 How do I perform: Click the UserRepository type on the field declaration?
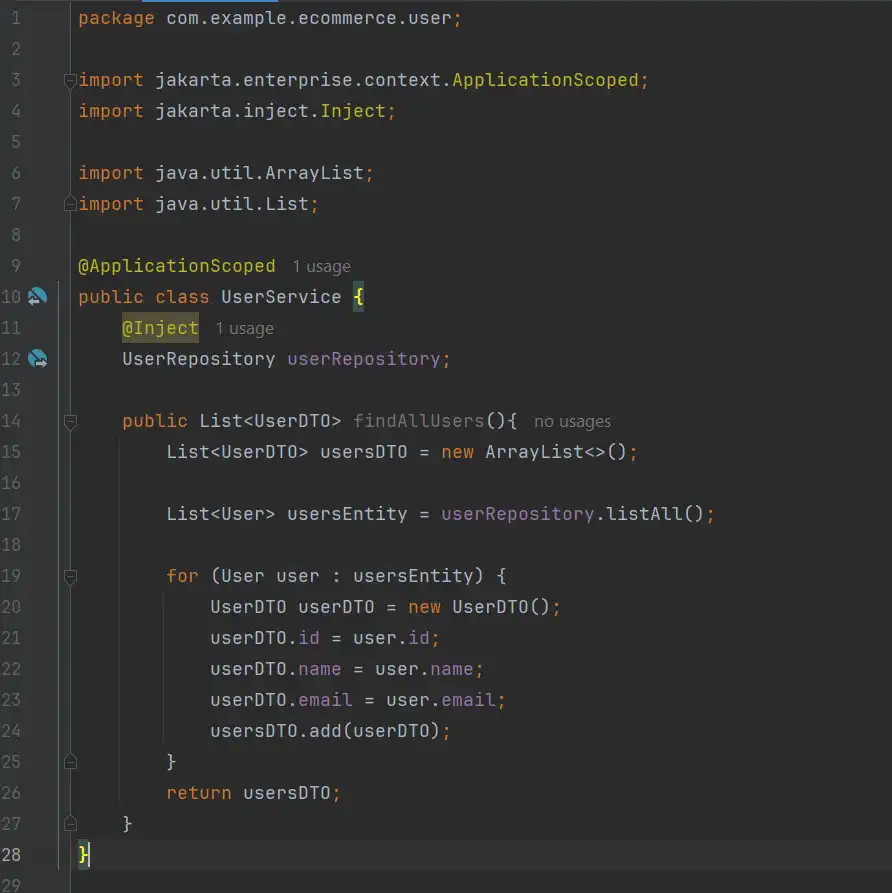pyautogui.click(x=198, y=359)
